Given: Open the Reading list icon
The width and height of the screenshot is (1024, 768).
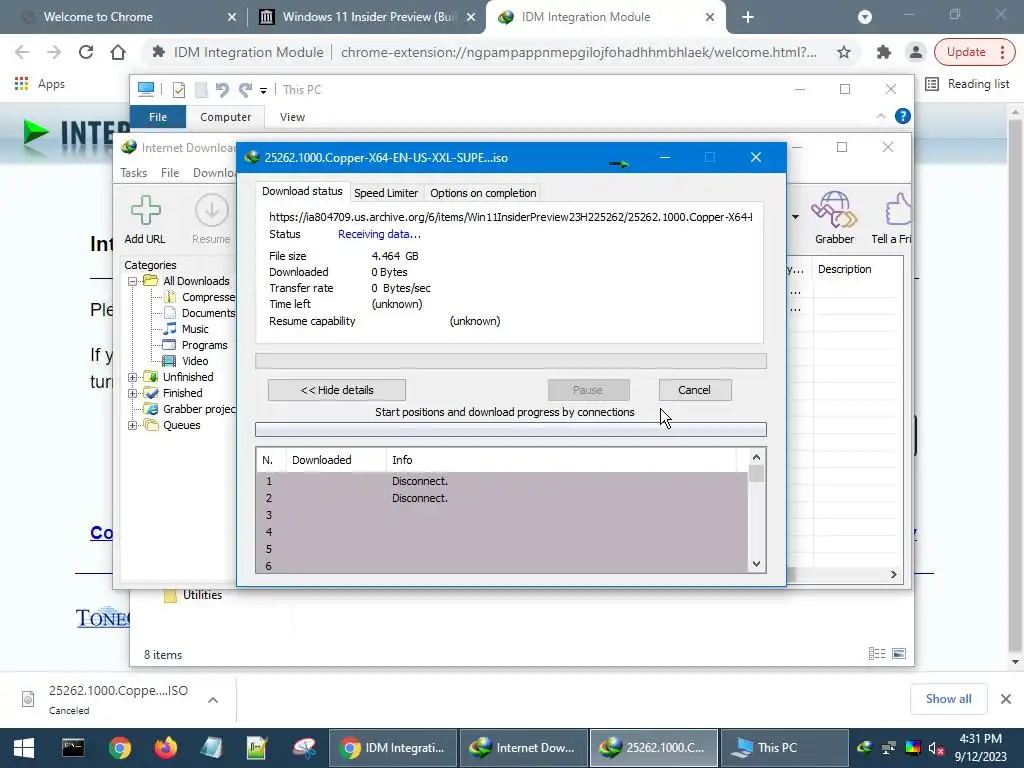Looking at the screenshot, I should point(932,84).
